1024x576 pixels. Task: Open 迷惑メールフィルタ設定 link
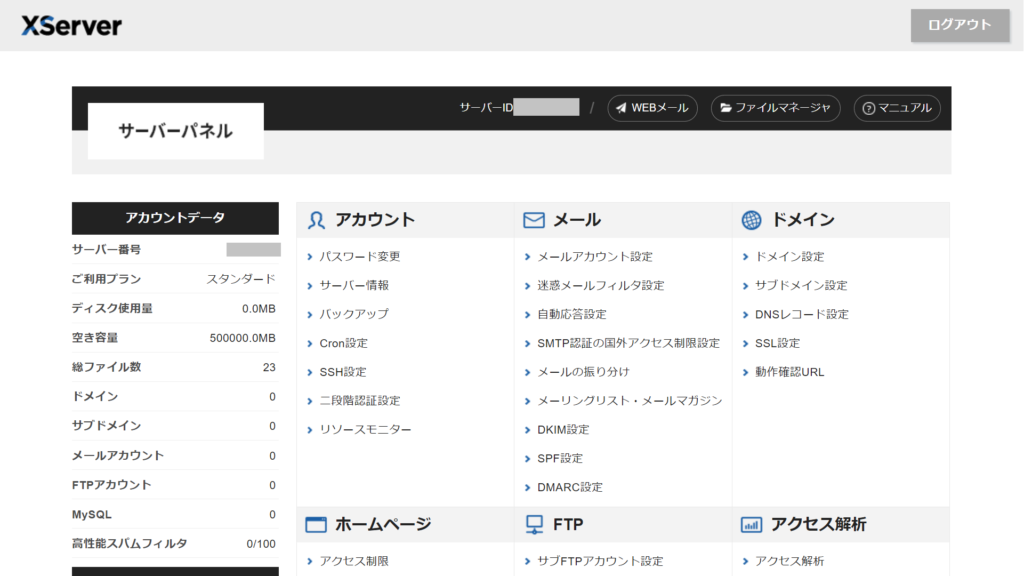pos(600,285)
